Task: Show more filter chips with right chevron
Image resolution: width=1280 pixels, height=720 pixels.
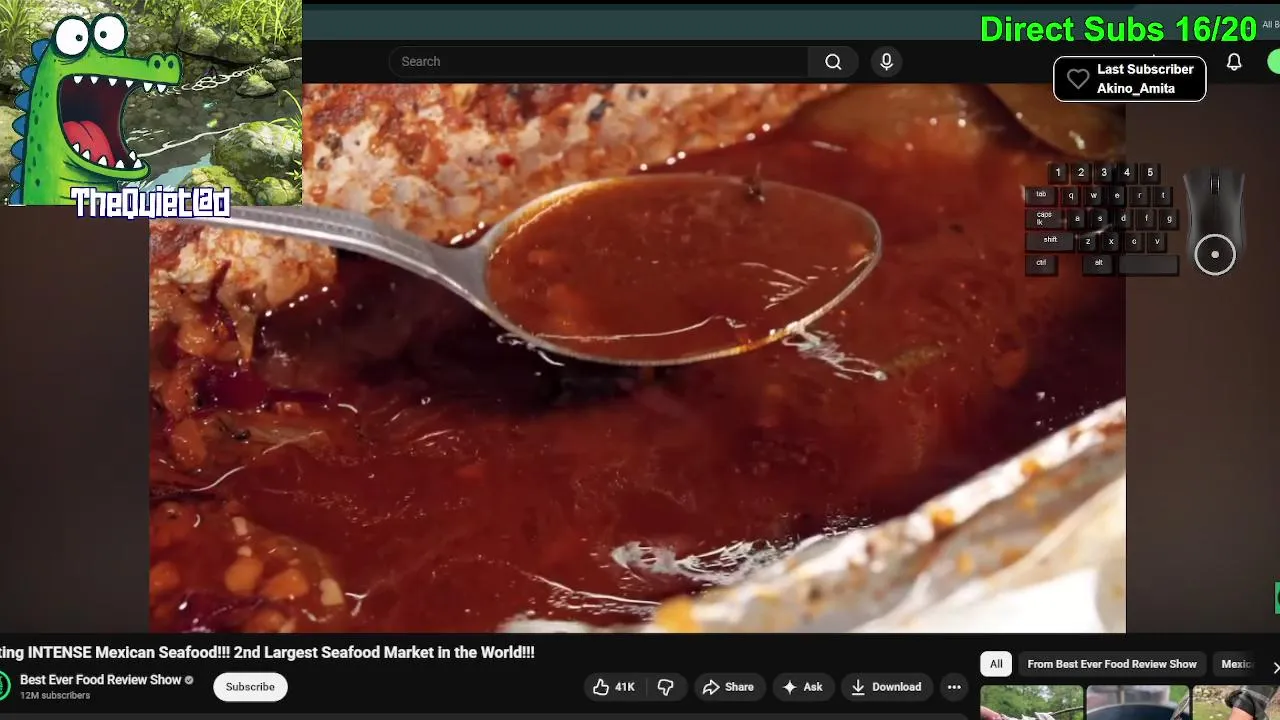Action: click(x=1274, y=666)
